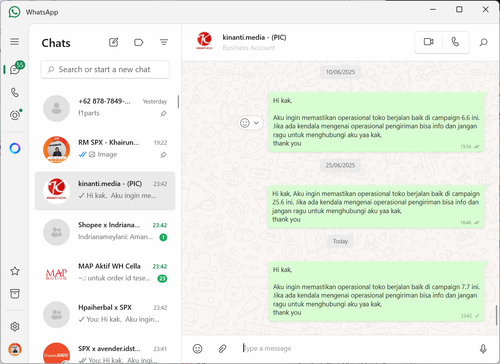Click unread badge 1 on Shopee x Indriana
Image resolution: width=500 pixels, height=364 pixels.
tap(163, 237)
